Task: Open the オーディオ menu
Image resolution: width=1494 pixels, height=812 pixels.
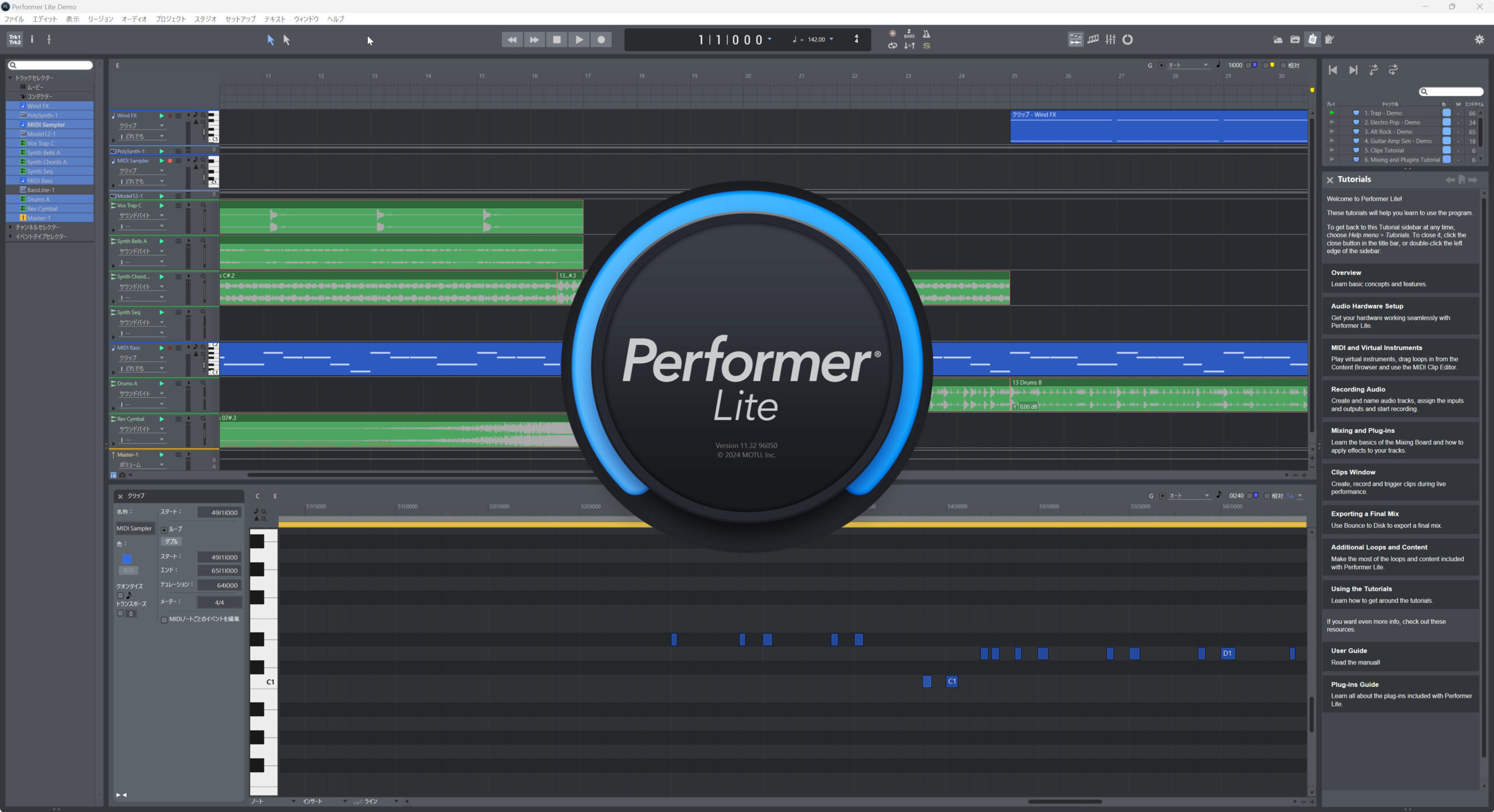Action: tap(134, 19)
